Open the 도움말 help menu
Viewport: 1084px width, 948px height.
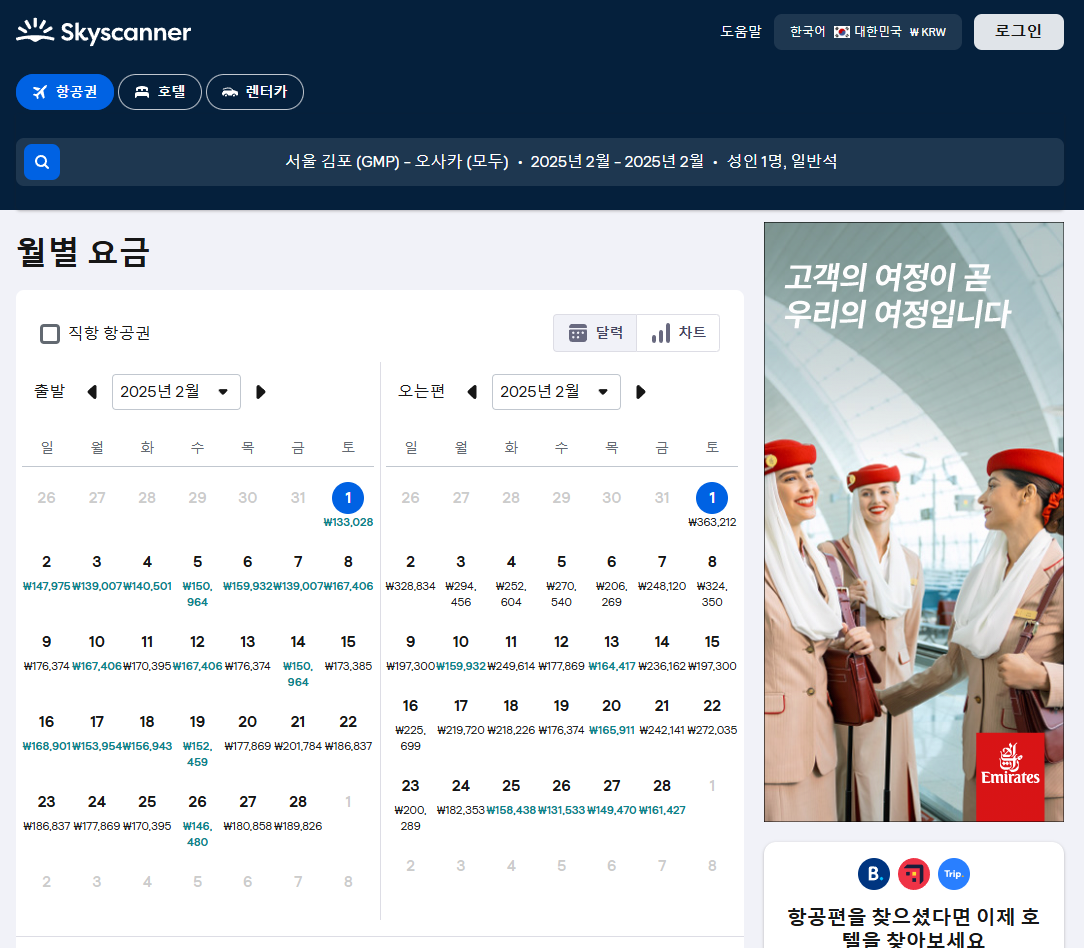click(741, 31)
